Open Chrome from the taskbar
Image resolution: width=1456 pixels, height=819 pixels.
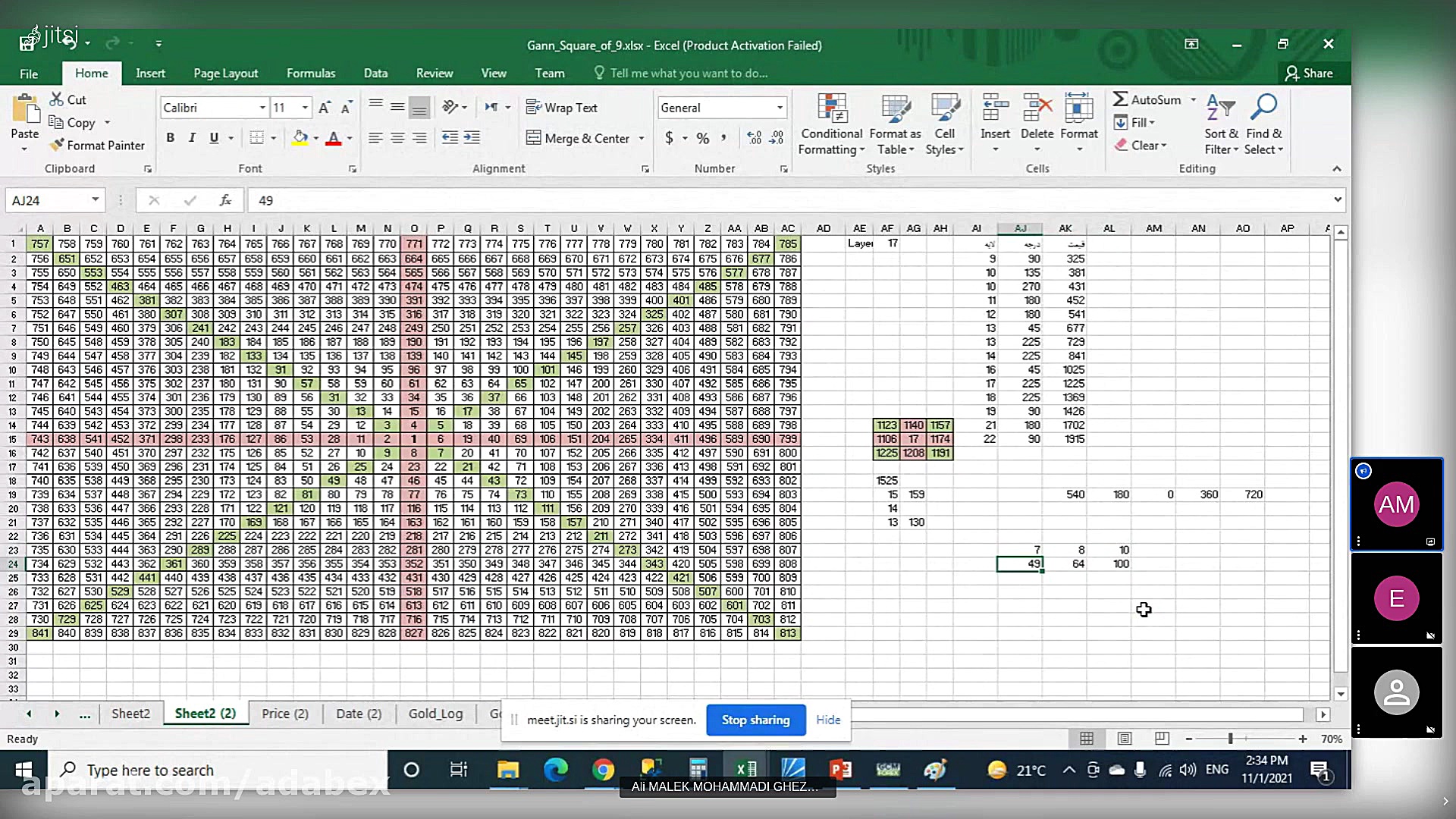603,770
